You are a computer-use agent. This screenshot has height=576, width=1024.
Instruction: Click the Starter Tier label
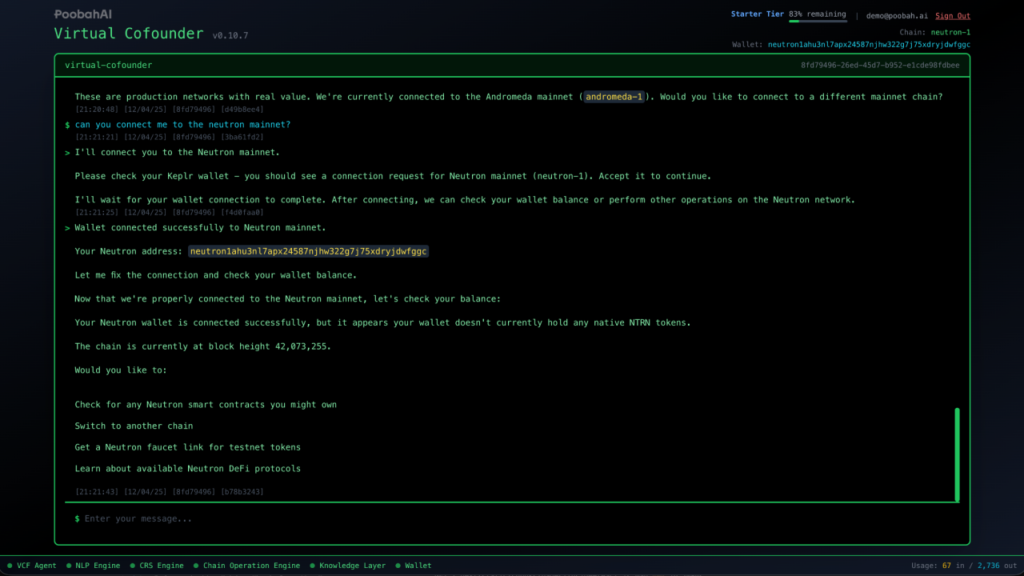click(x=757, y=15)
